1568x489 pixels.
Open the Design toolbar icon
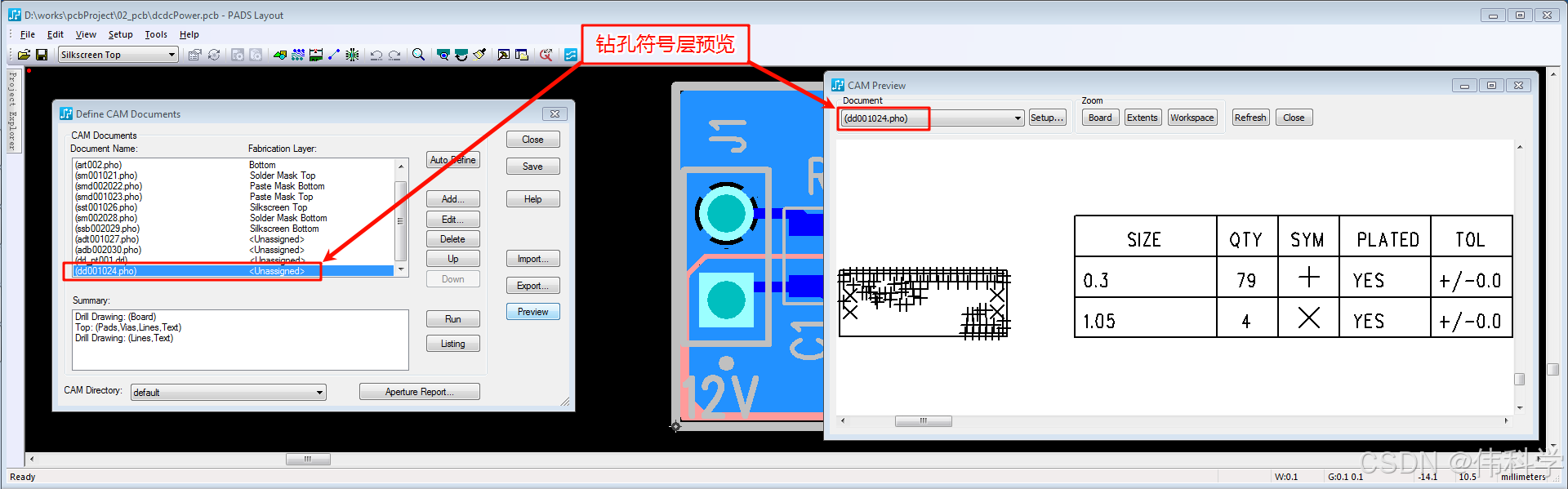click(298, 55)
